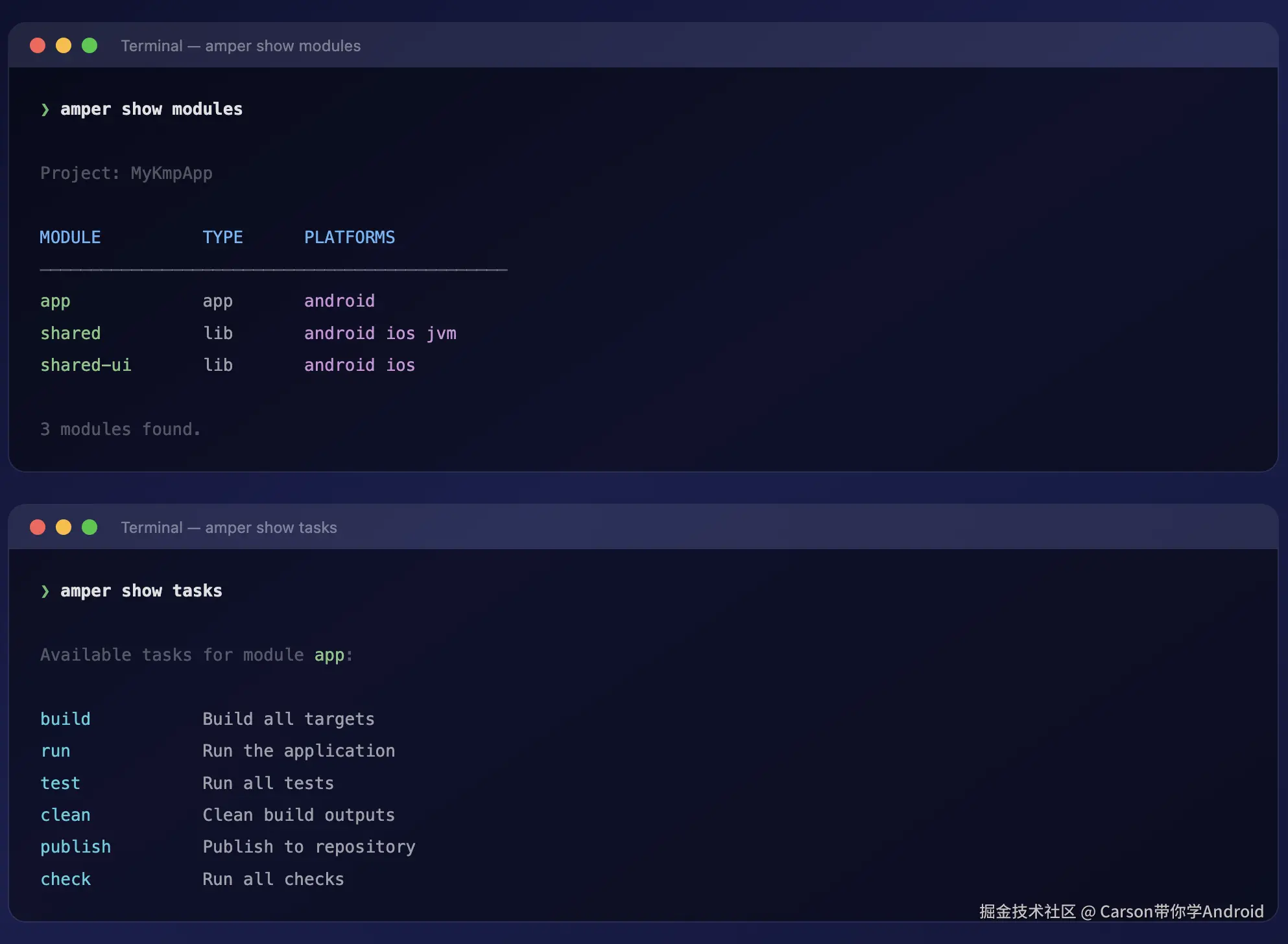This screenshot has width=1288, height=944.
Task: Click the 'Build all targets' description
Action: click(x=289, y=720)
